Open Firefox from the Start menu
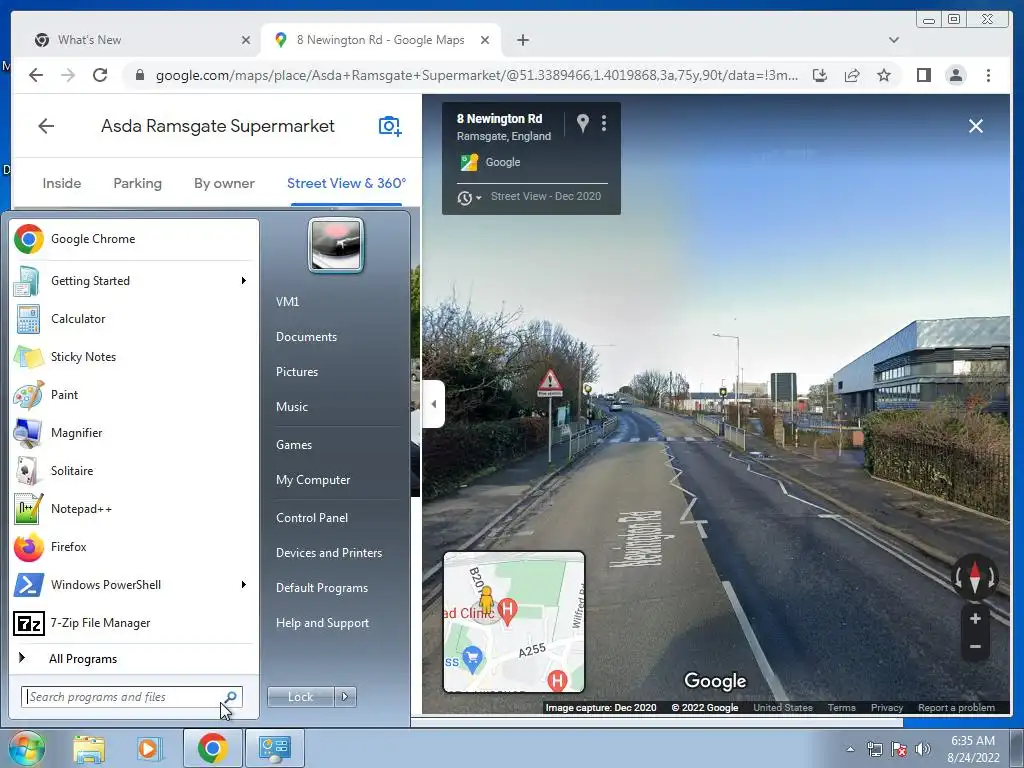 click(x=134, y=547)
